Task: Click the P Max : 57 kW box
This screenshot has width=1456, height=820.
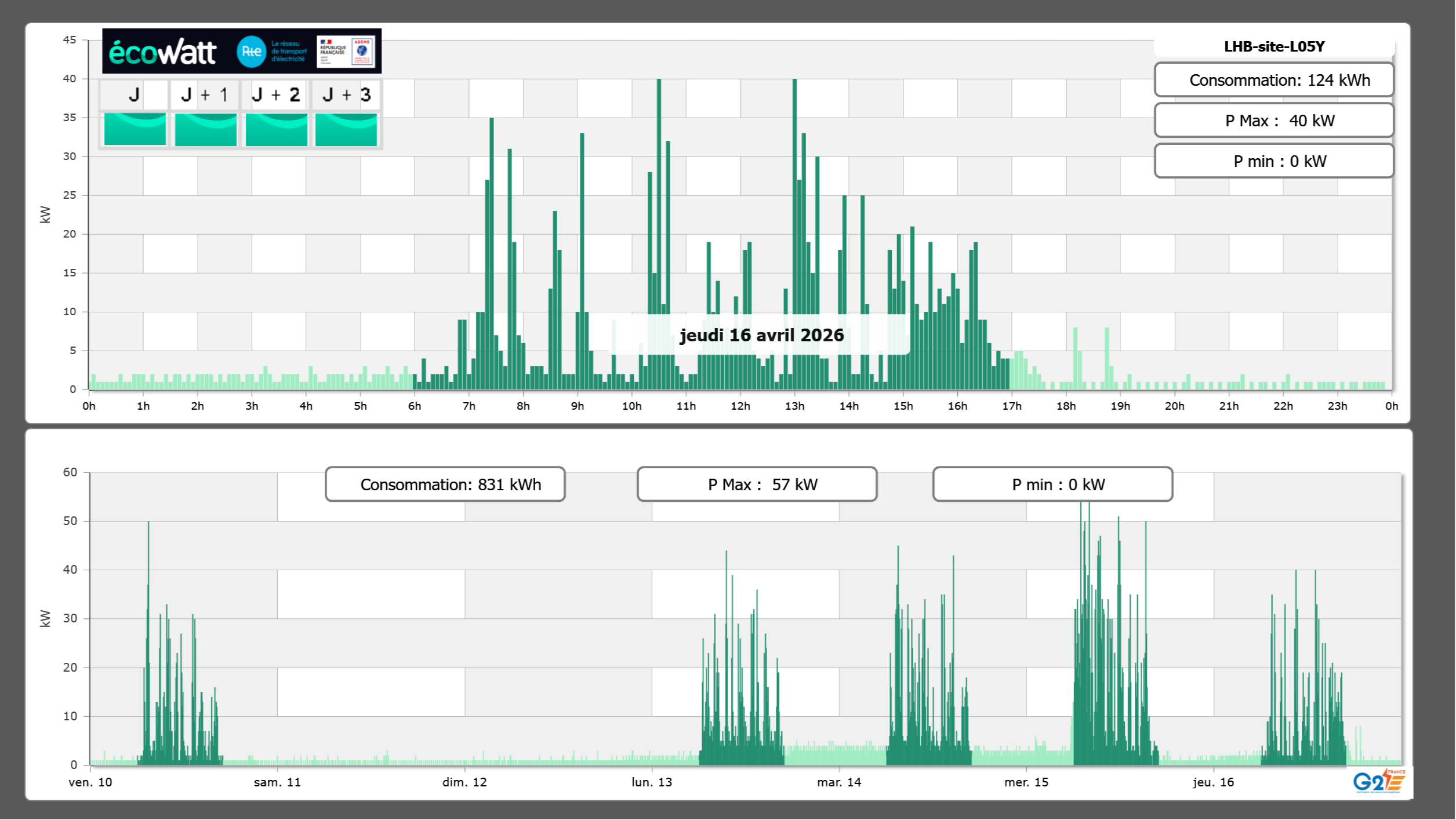Action: pos(757,484)
